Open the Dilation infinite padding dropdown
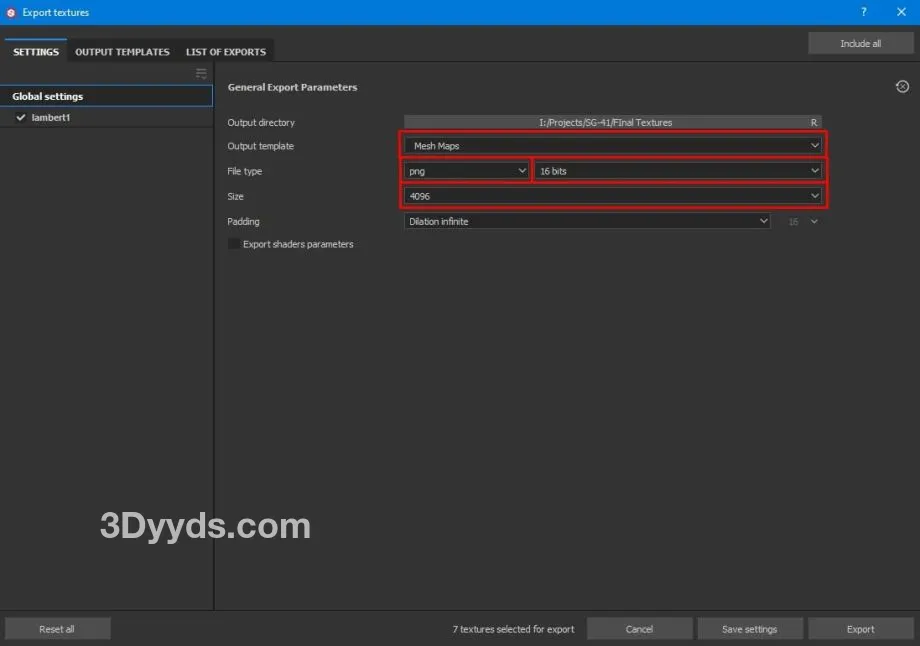 click(587, 221)
